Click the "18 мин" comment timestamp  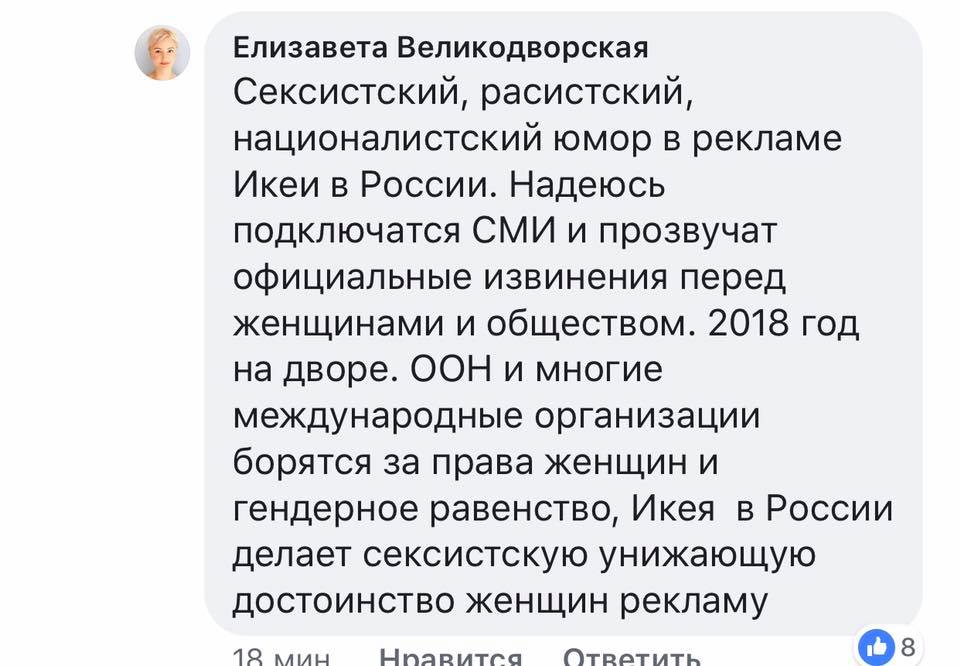281,657
